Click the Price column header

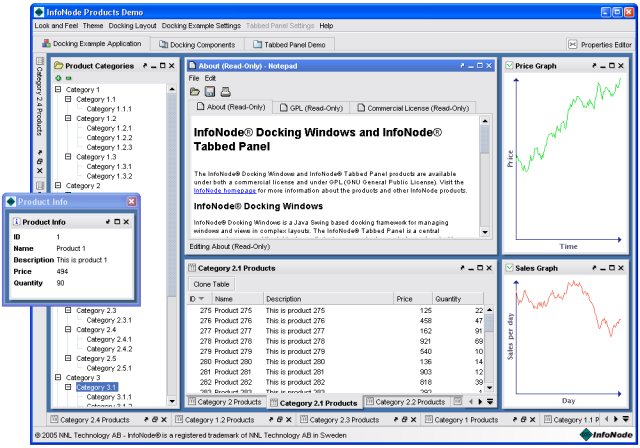click(412, 299)
